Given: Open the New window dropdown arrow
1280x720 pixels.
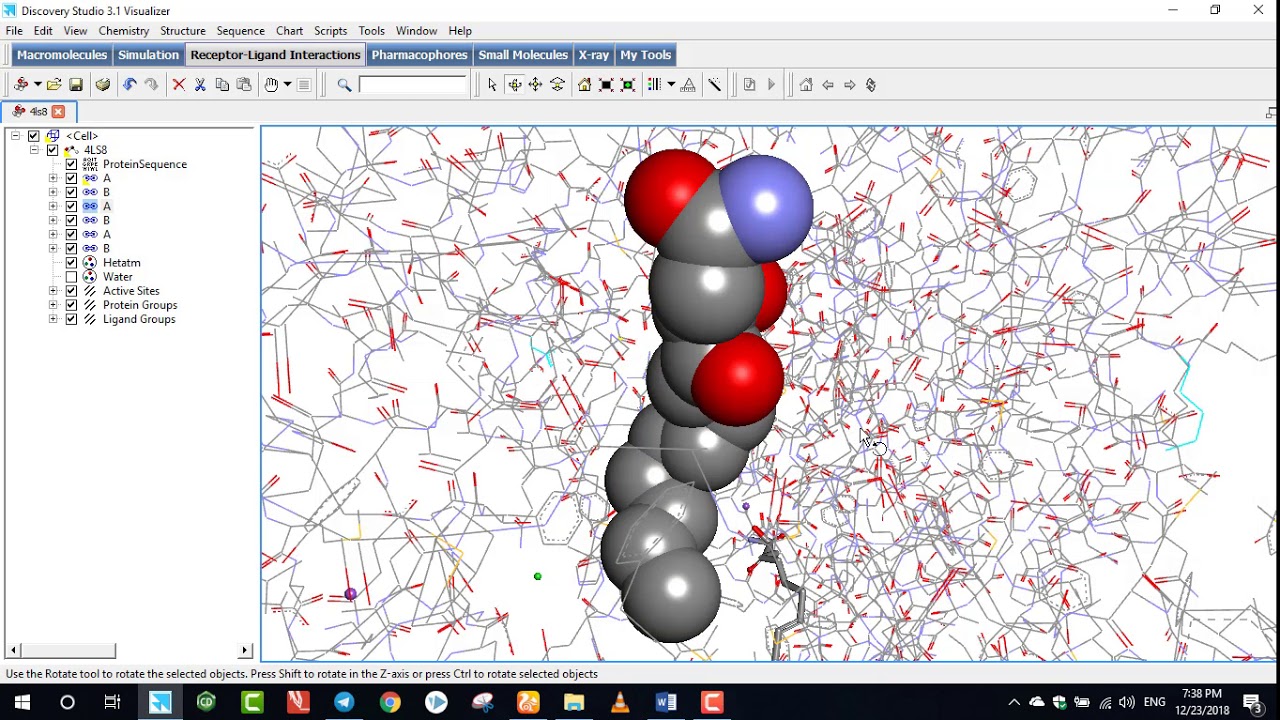Looking at the screenshot, I should (x=37, y=85).
